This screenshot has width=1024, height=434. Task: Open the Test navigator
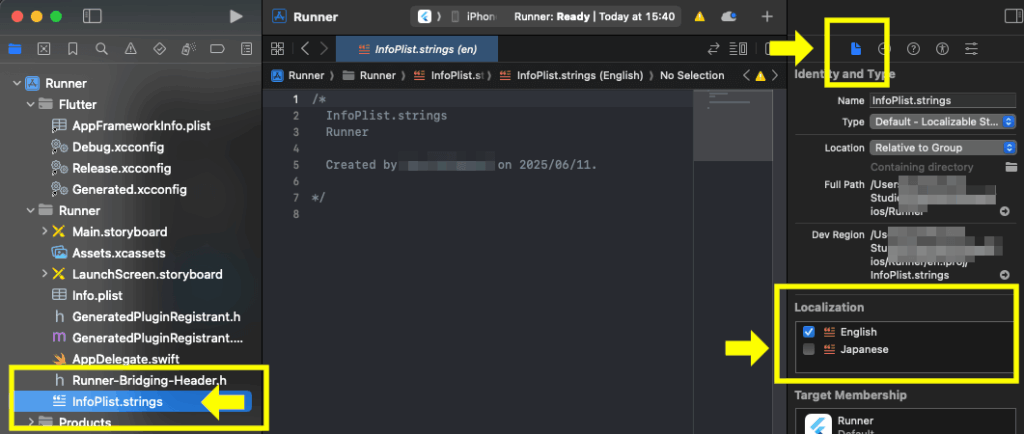click(159, 49)
